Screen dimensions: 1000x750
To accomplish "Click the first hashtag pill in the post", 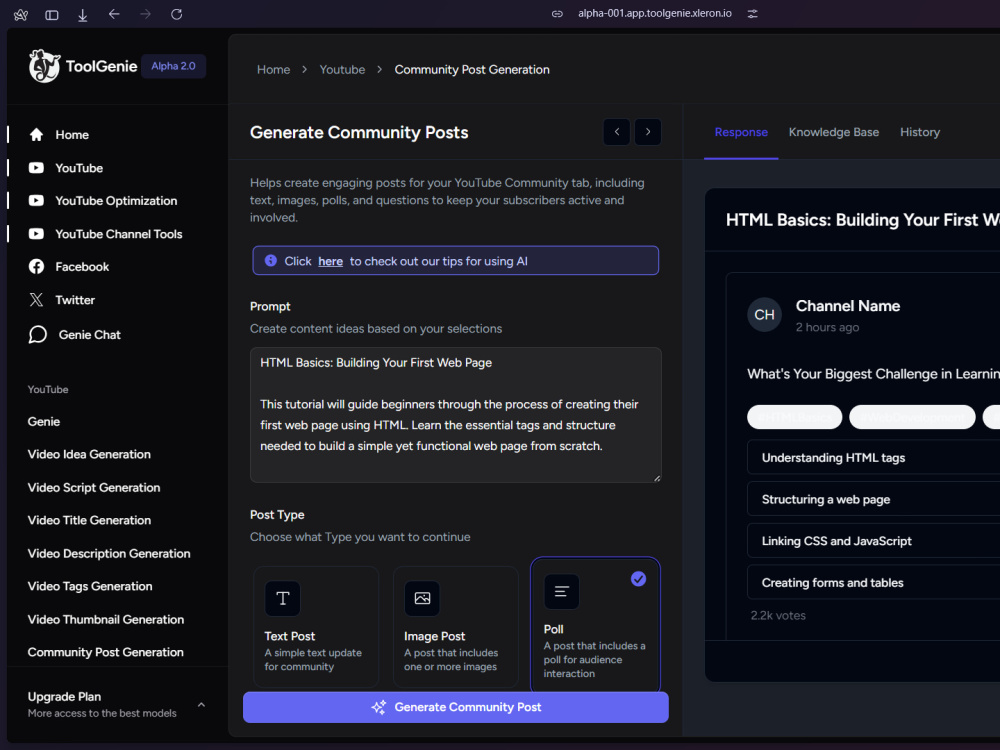I will (x=795, y=417).
